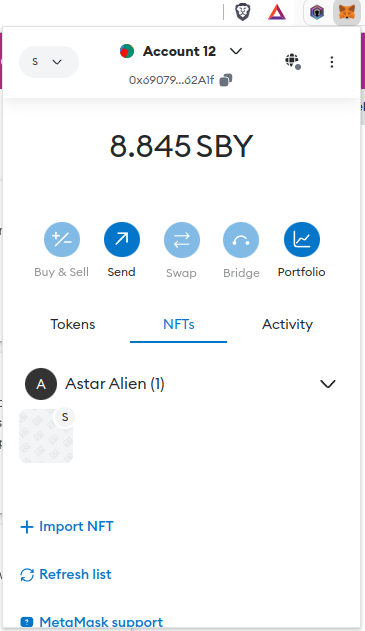
Task: Open the connected sites globe icon
Action: click(293, 62)
